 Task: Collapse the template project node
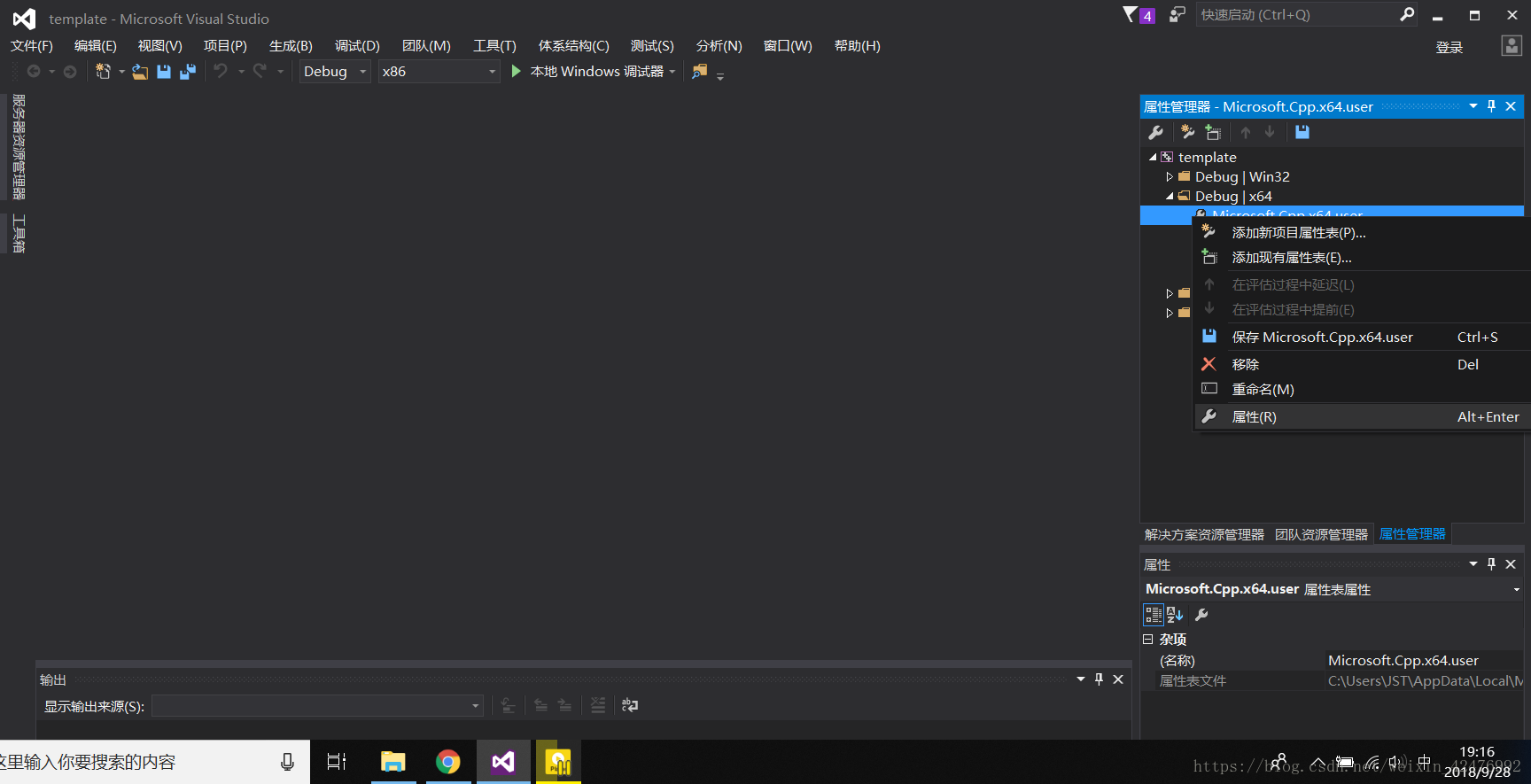pos(1153,158)
